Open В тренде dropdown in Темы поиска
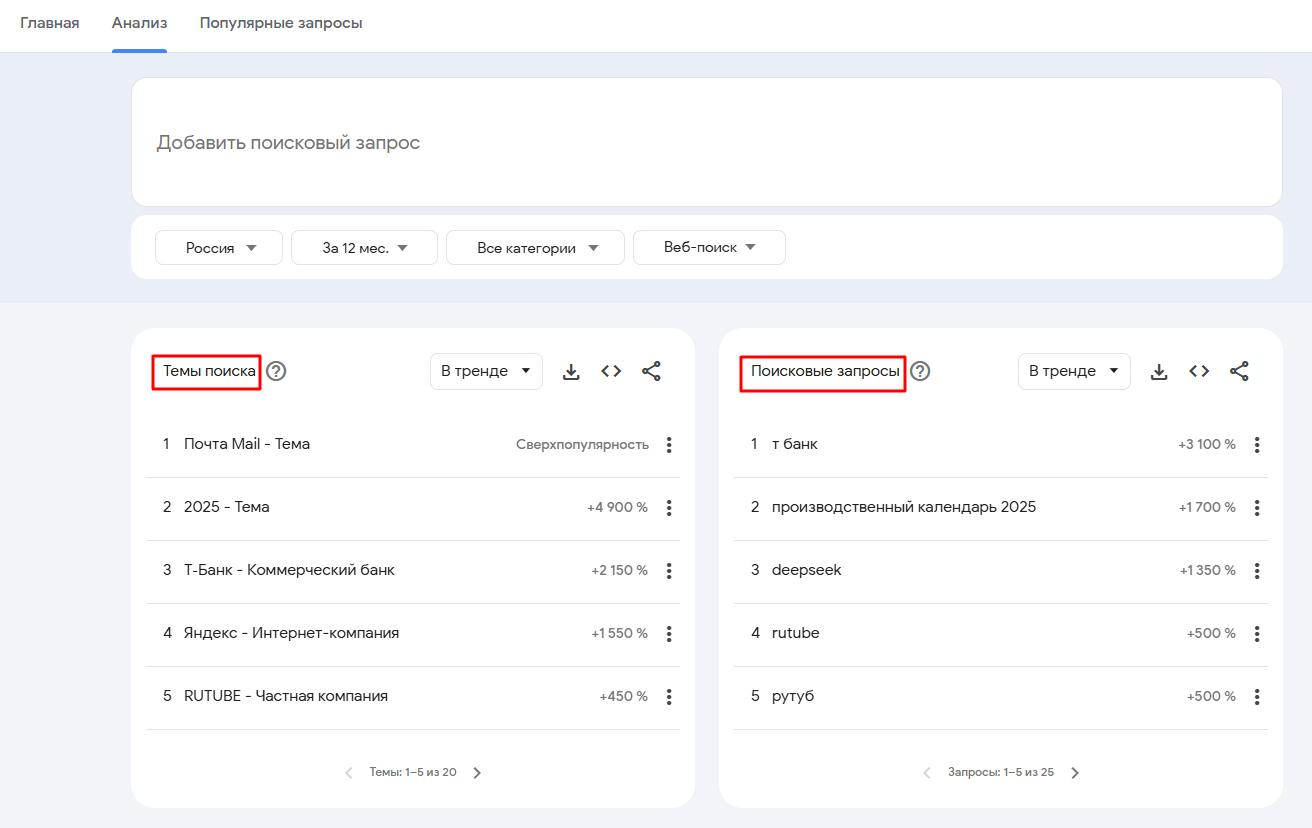 coord(486,371)
